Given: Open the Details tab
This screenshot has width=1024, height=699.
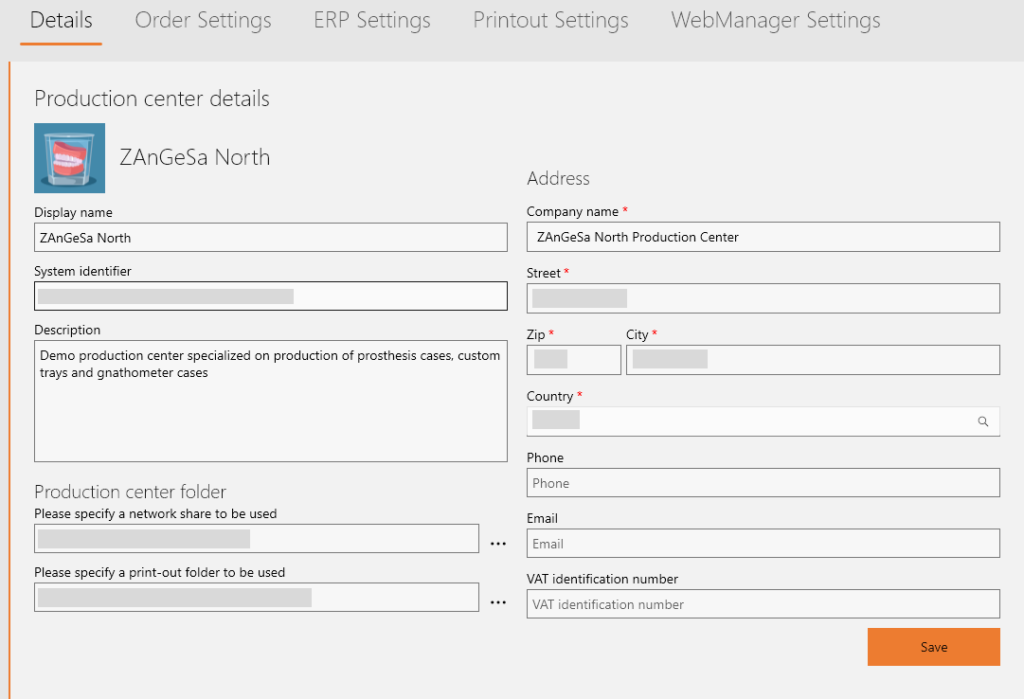Looking at the screenshot, I should pyautogui.click(x=61, y=20).
